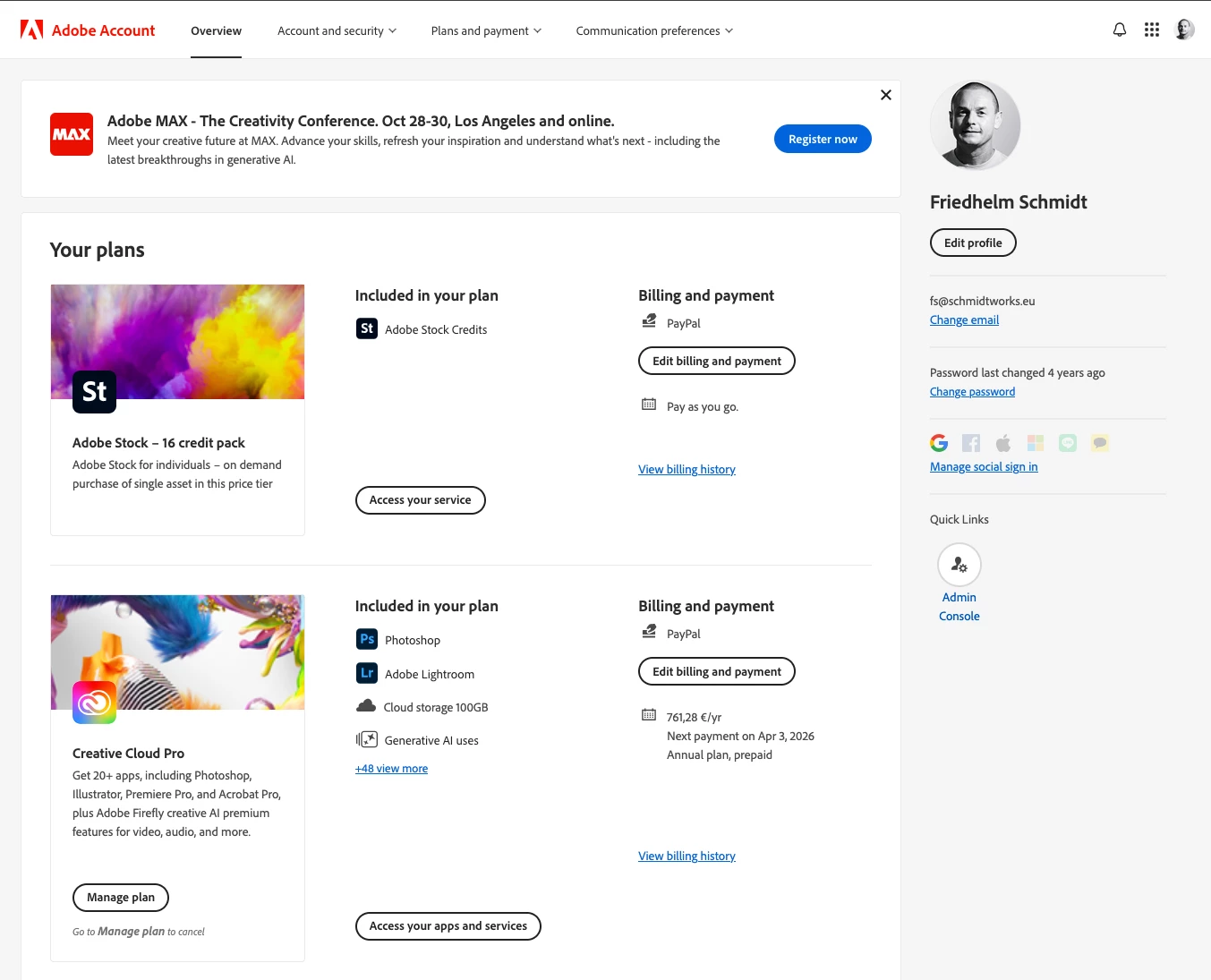Click the Google social sign-in icon

(x=939, y=443)
